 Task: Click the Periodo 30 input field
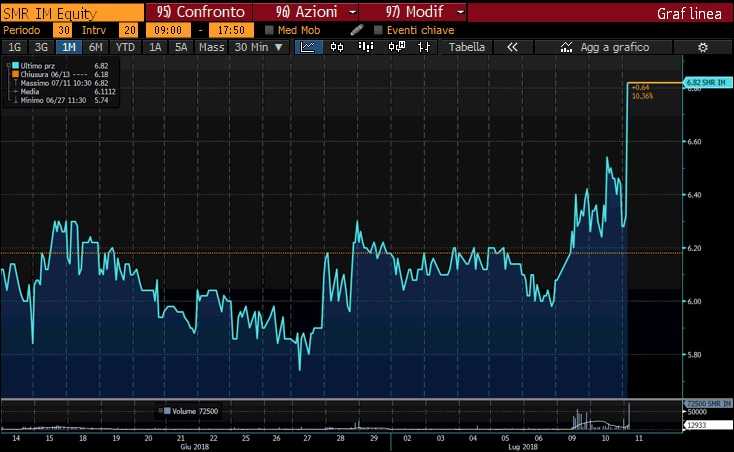point(62,30)
